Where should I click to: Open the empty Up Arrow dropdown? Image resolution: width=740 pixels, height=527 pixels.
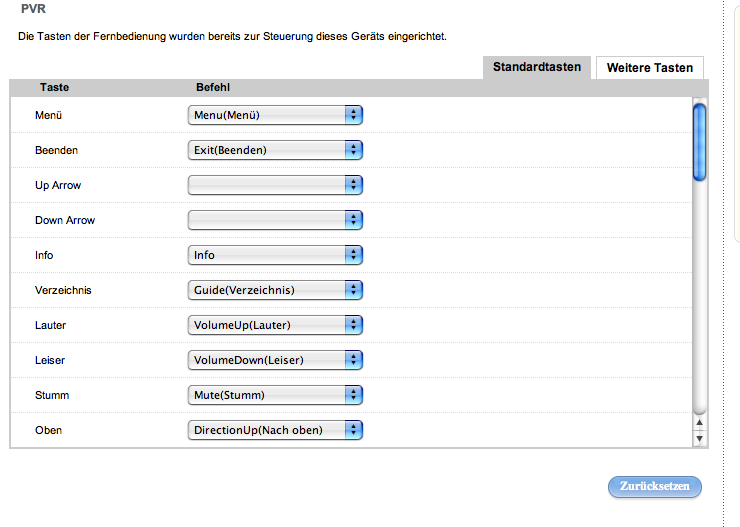tap(275, 185)
